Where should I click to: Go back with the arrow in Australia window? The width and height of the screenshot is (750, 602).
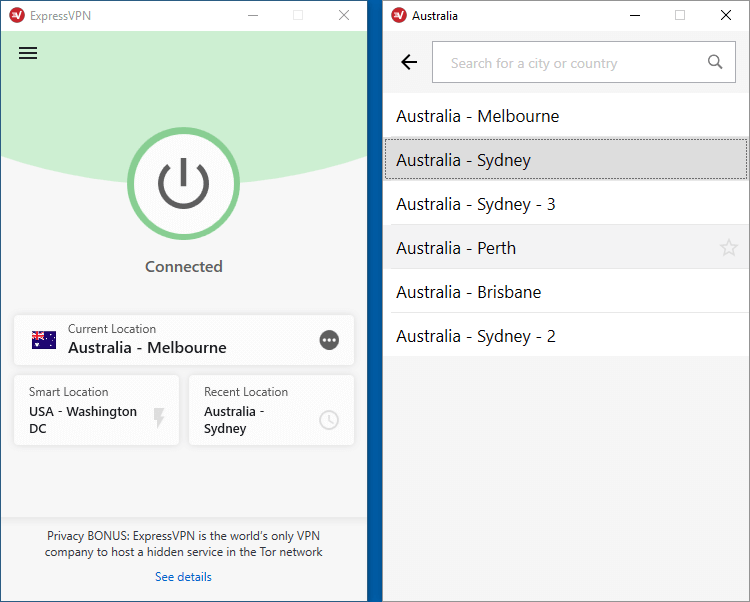(x=409, y=62)
